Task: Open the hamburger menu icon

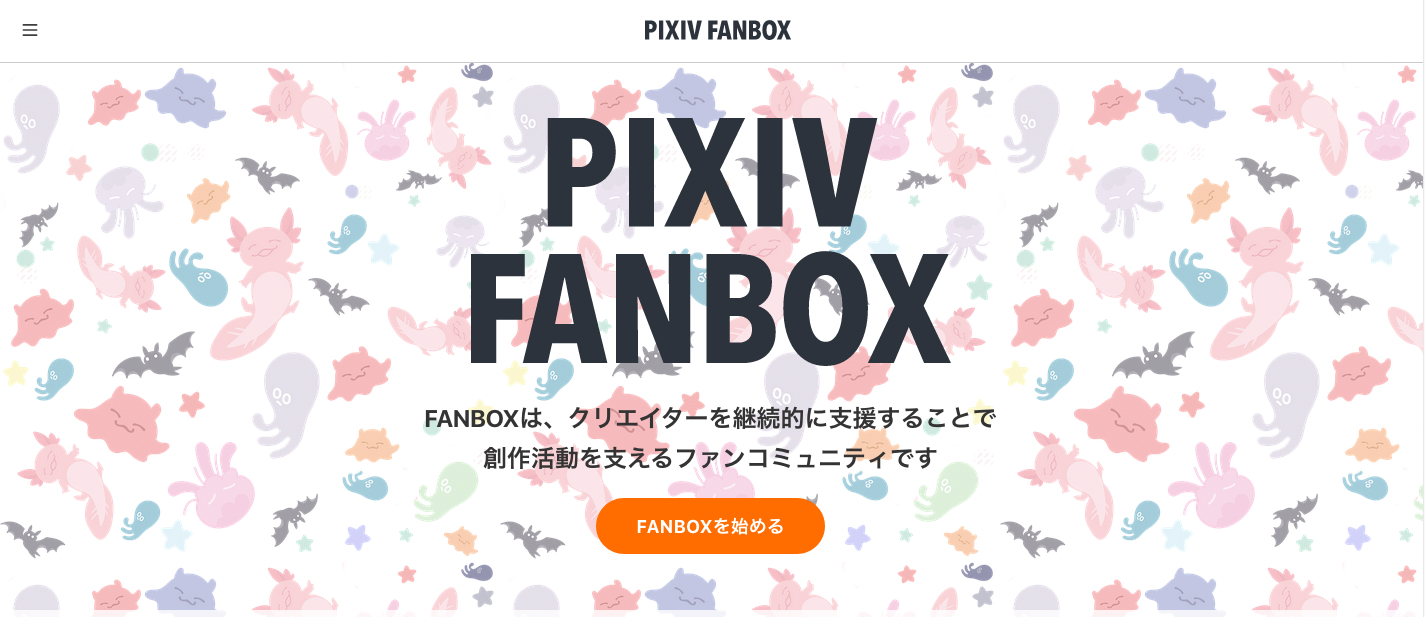Action: (x=30, y=30)
